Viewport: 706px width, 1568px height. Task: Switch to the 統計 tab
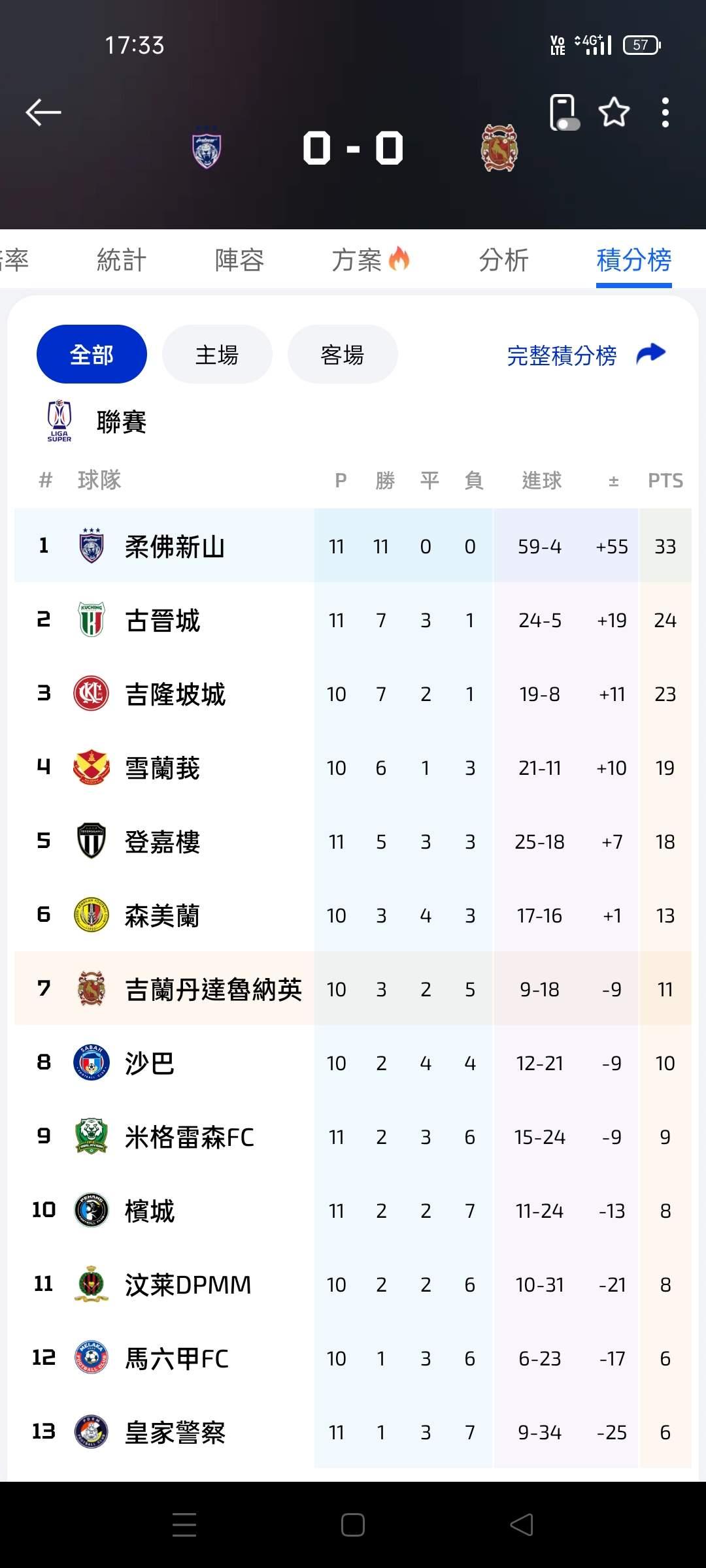[x=122, y=260]
